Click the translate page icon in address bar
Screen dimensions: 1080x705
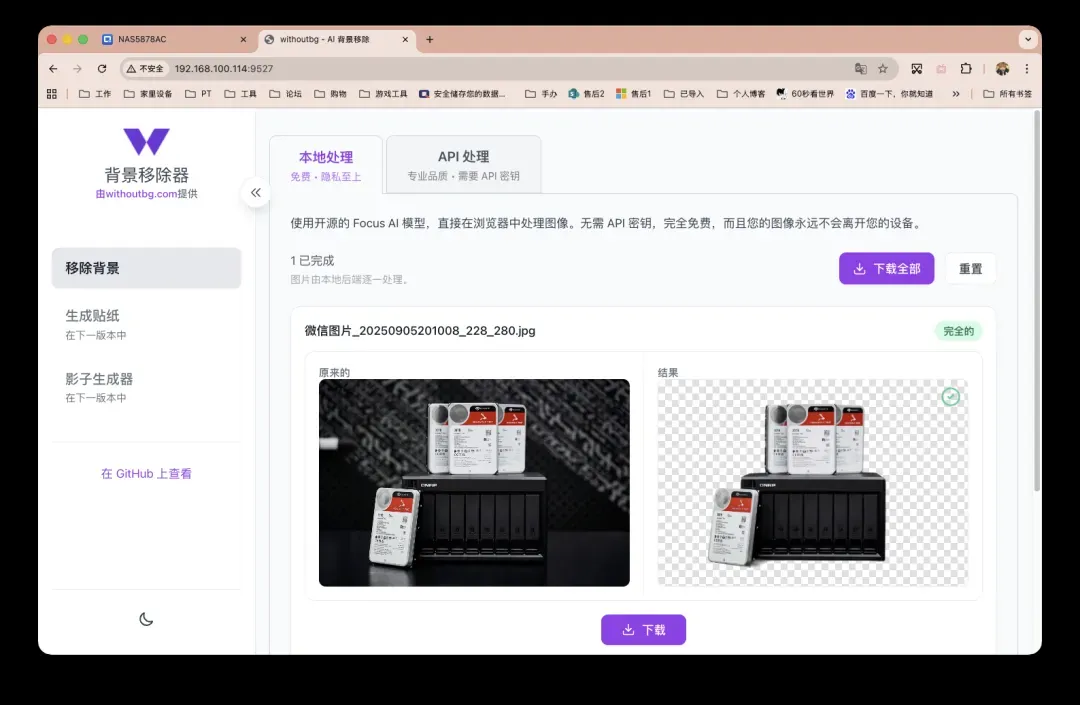(860, 69)
